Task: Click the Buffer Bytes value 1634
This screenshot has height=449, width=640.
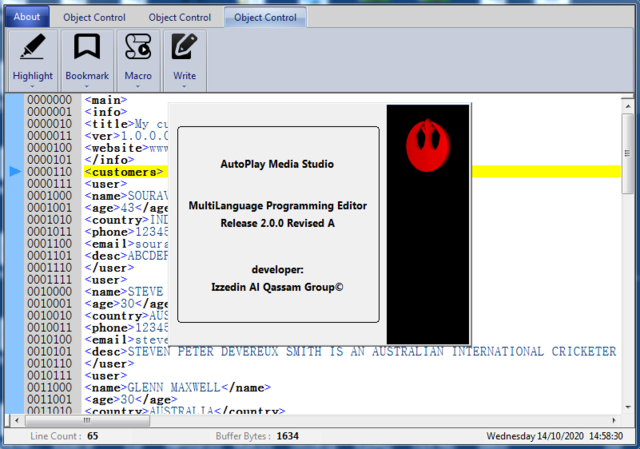Action: 287,436
